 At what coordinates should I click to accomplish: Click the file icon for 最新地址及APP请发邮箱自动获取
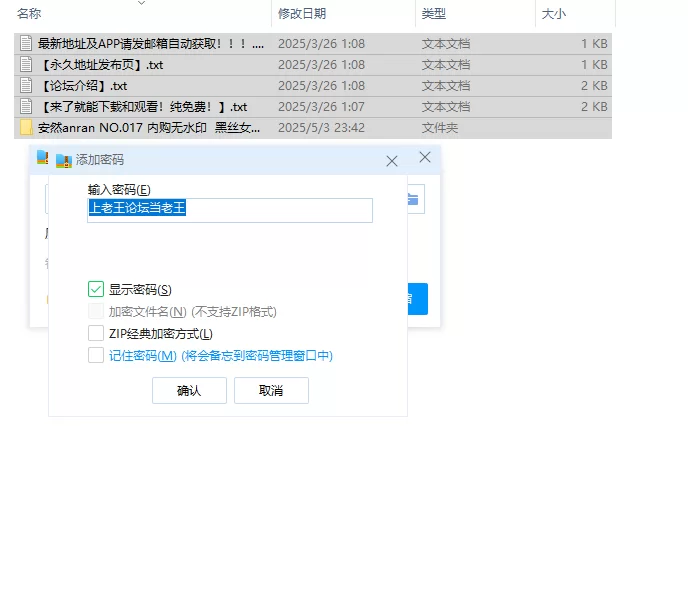pos(27,44)
